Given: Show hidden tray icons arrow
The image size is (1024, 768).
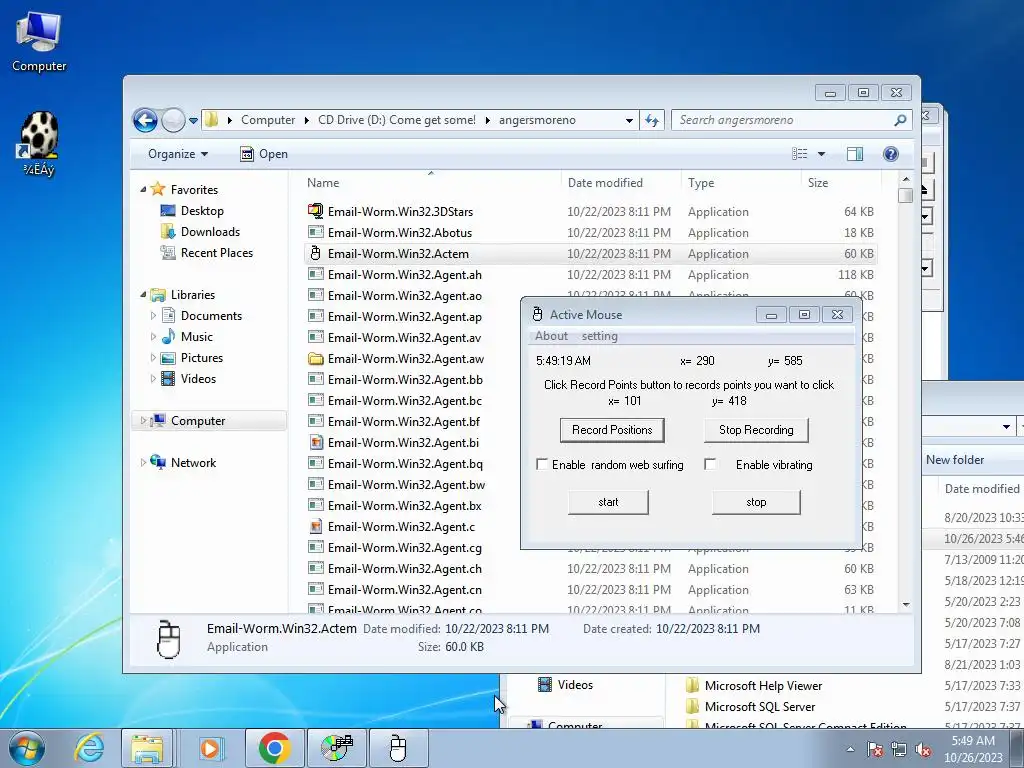Looking at the screenshot, I should [850, 750].
